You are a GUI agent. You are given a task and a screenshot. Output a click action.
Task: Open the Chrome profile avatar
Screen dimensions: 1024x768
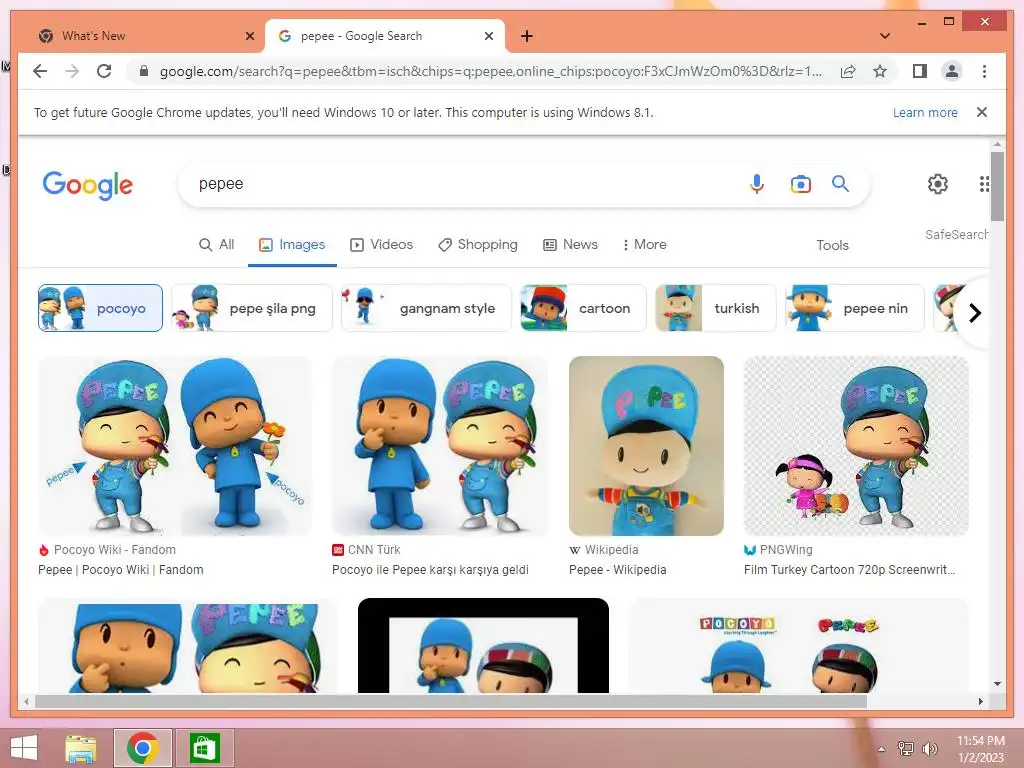coord(952,71)
